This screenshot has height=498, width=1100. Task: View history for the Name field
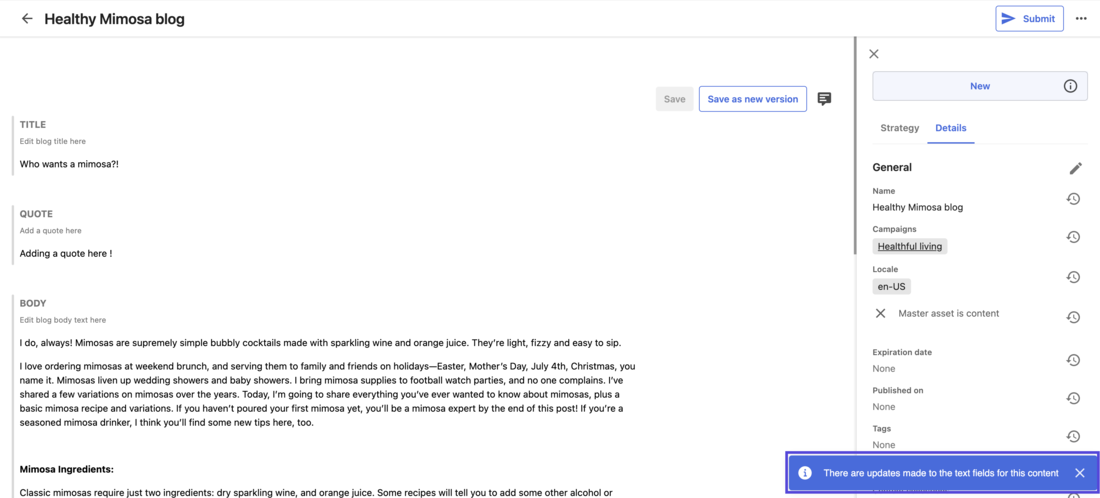click(1073, 199)
